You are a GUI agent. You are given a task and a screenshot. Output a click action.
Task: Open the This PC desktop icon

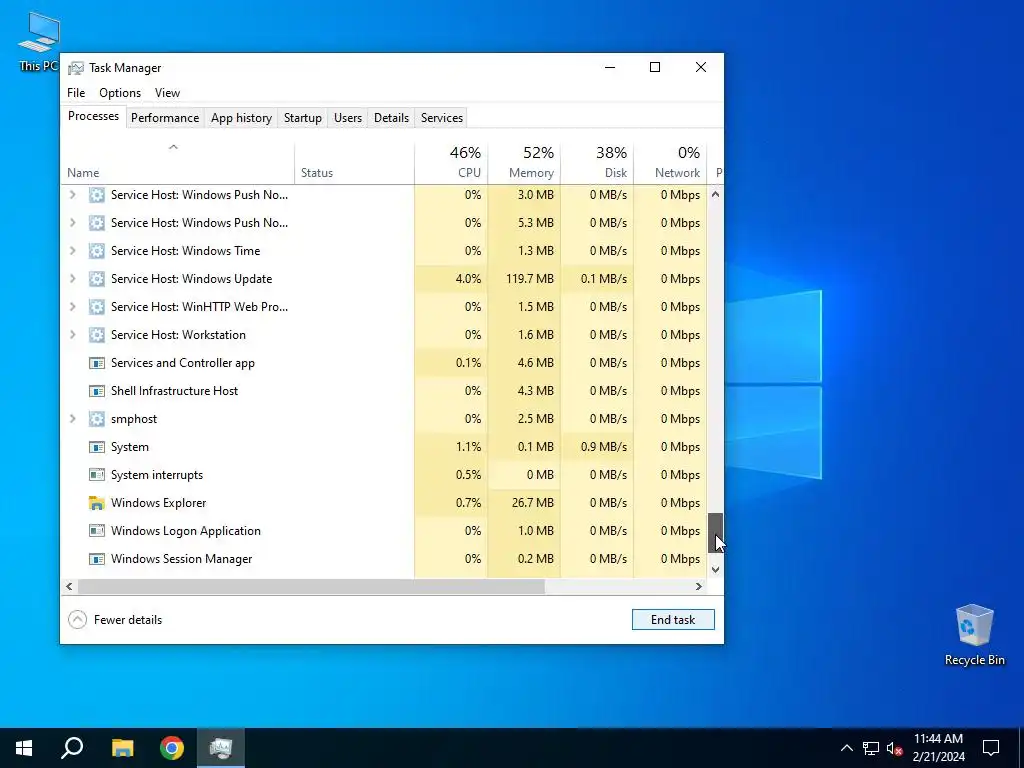(39, 40)
